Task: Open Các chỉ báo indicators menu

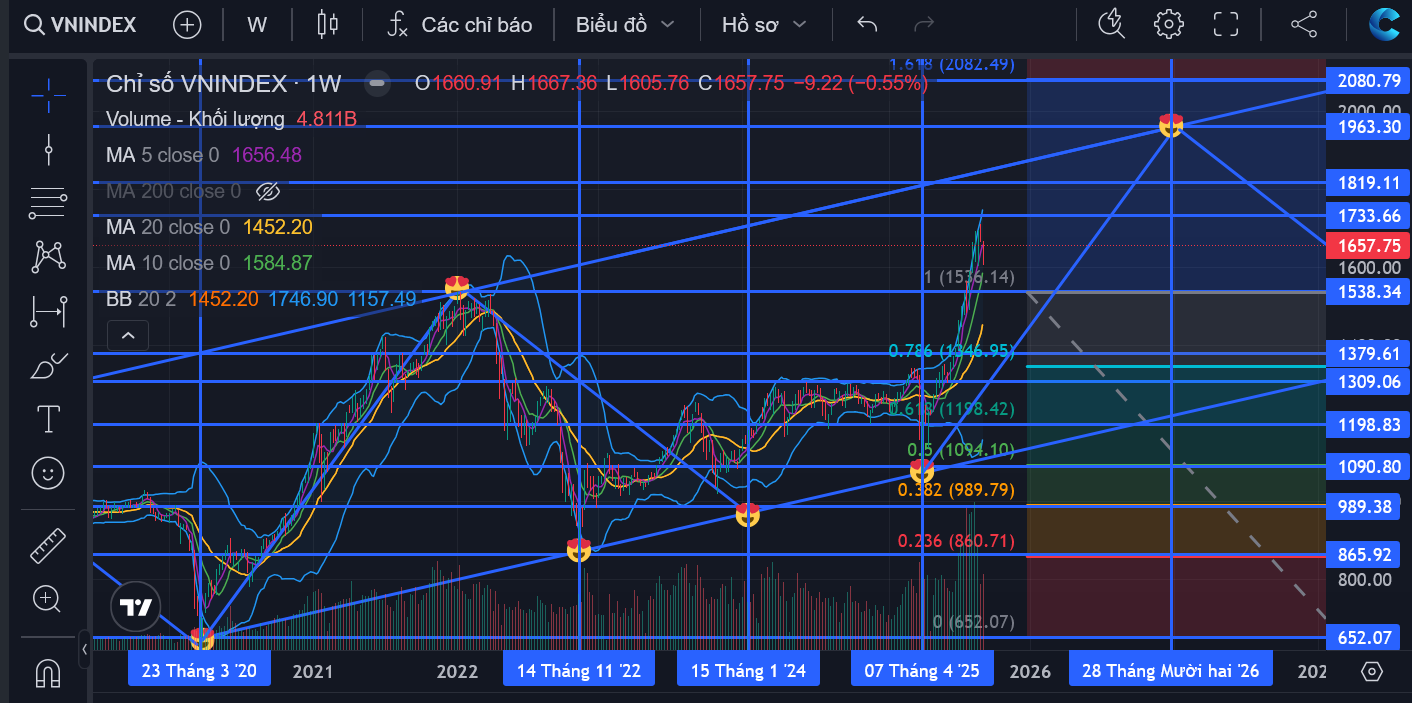Action: pyautogui.click(x=459, y=25)
